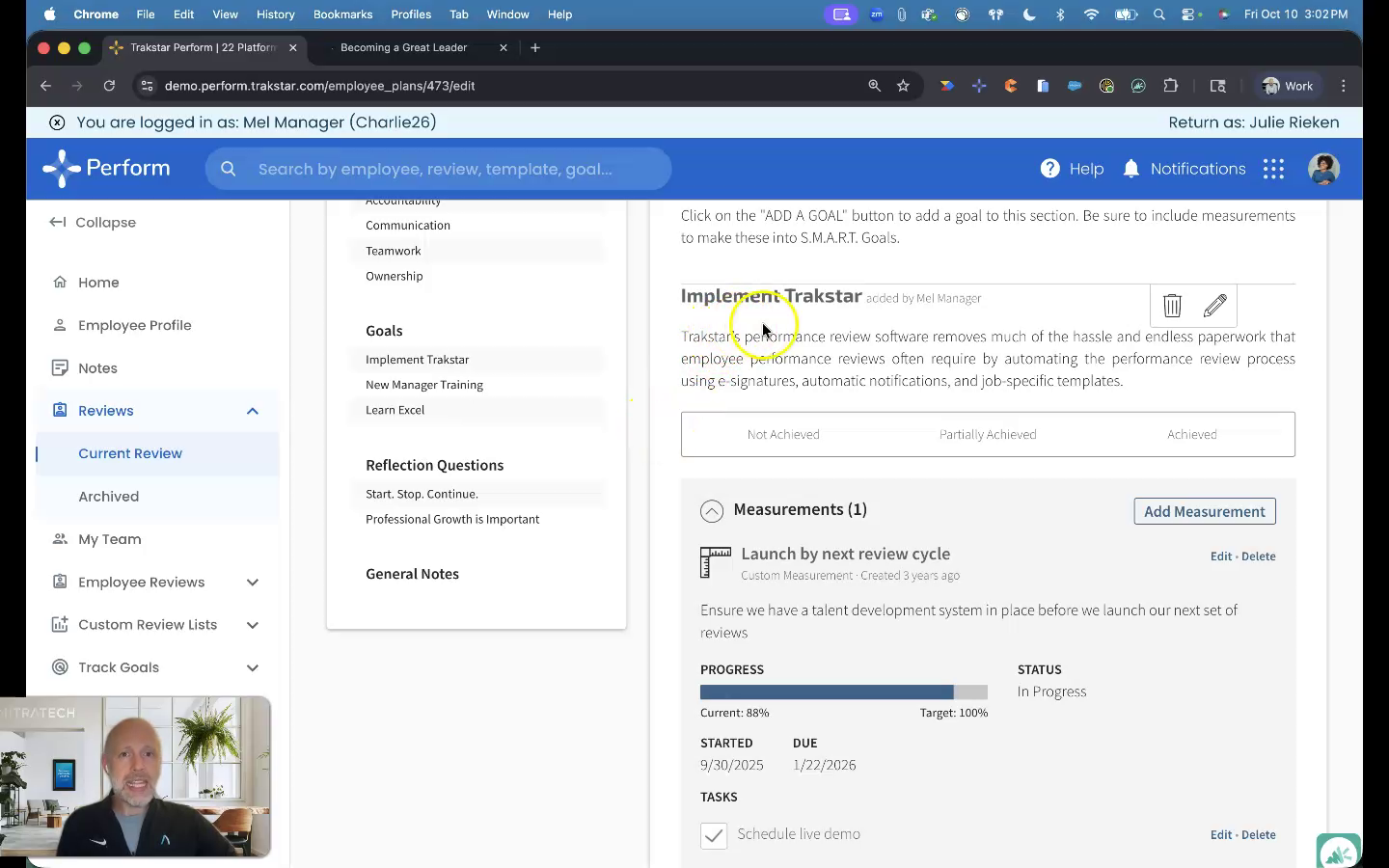1389x868 pixels.
Task: Delete the Implement Trakstar goal with the trash icon
Action: tap(1172, 306)
